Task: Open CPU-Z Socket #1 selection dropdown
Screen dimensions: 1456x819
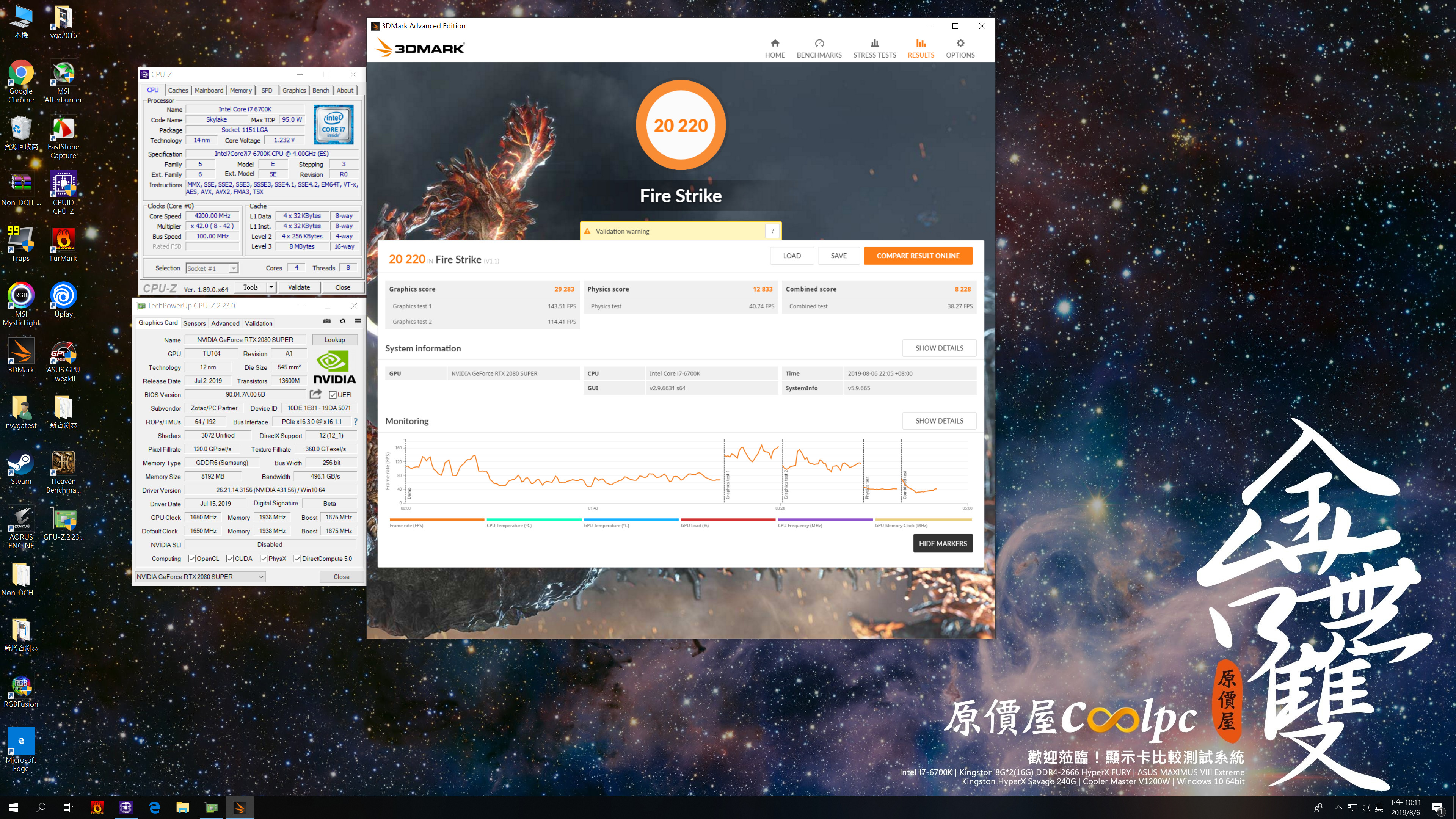Action: tap(212, 268)
